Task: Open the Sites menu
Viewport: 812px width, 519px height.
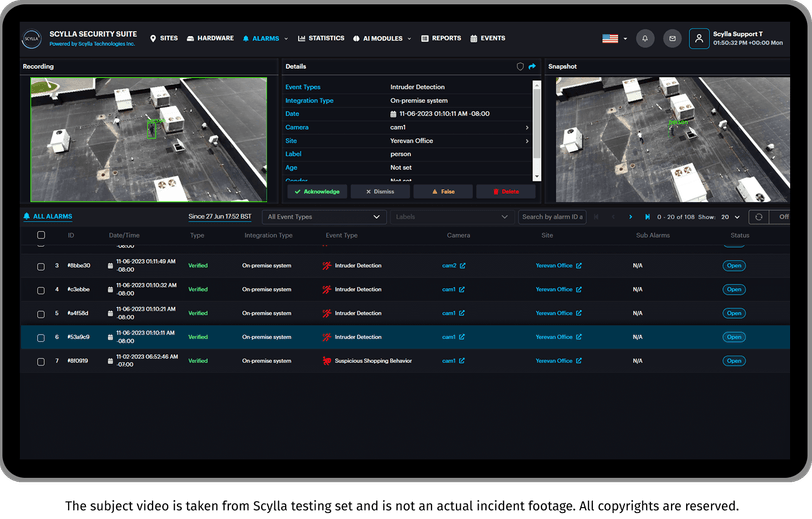Action: coord(164,38)
